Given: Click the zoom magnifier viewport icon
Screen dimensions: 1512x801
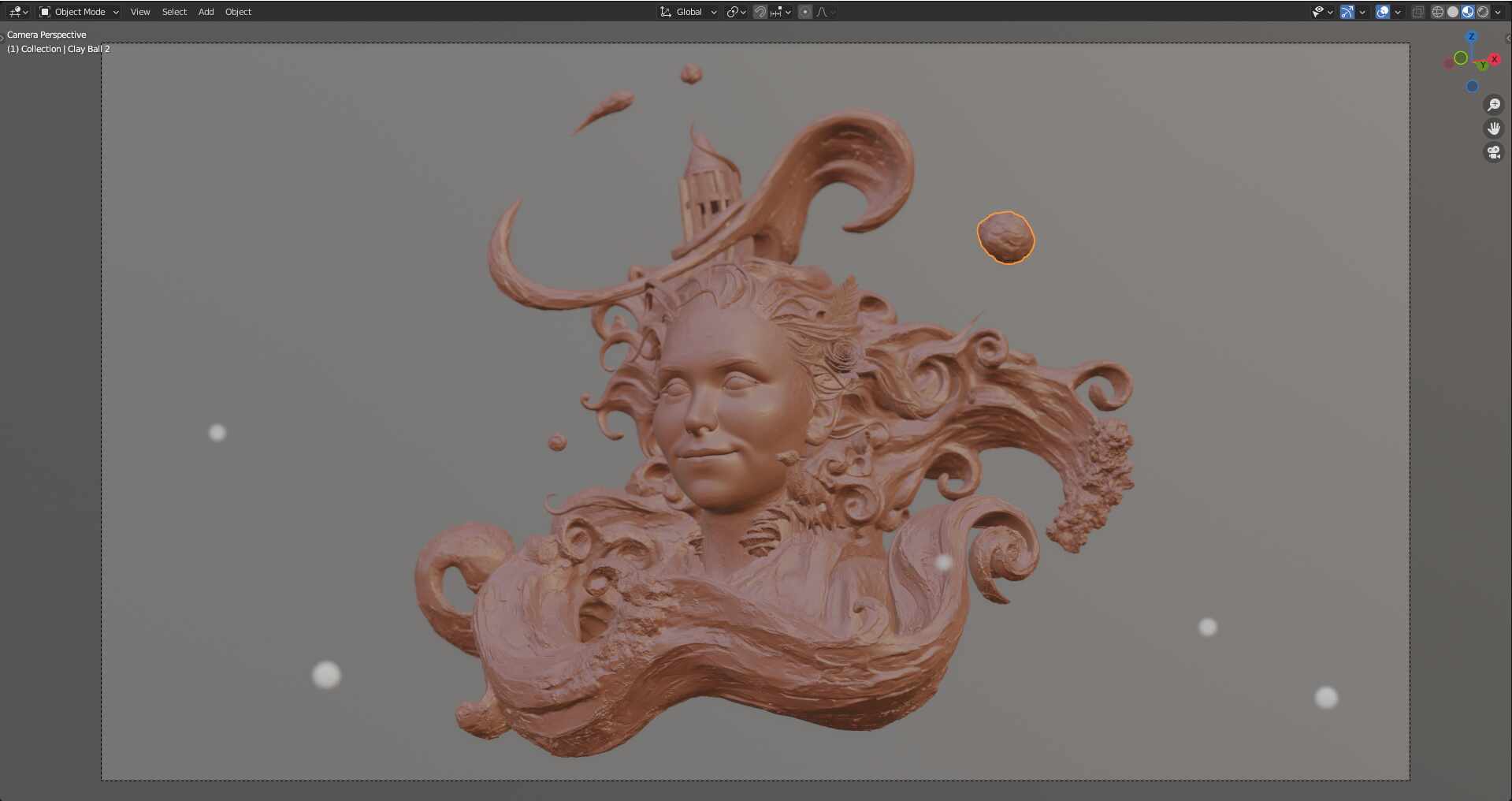Looking at the screenshot, I should click(1494, 105).
